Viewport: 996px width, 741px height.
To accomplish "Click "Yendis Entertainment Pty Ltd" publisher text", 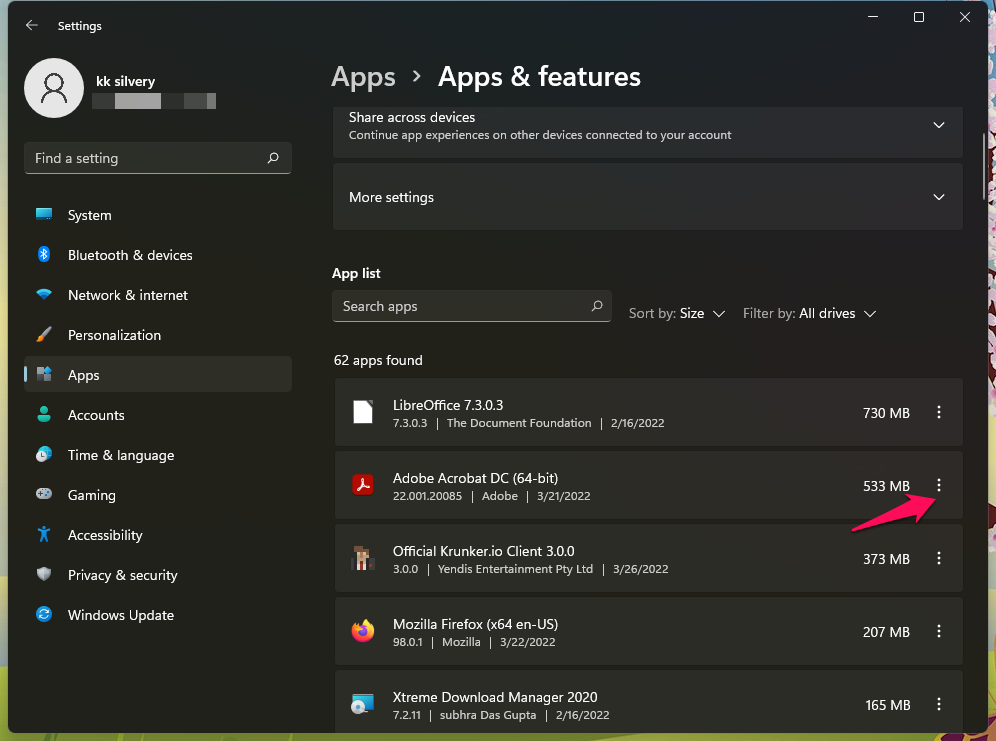I will pyautogui.click(x=515, y=569).
